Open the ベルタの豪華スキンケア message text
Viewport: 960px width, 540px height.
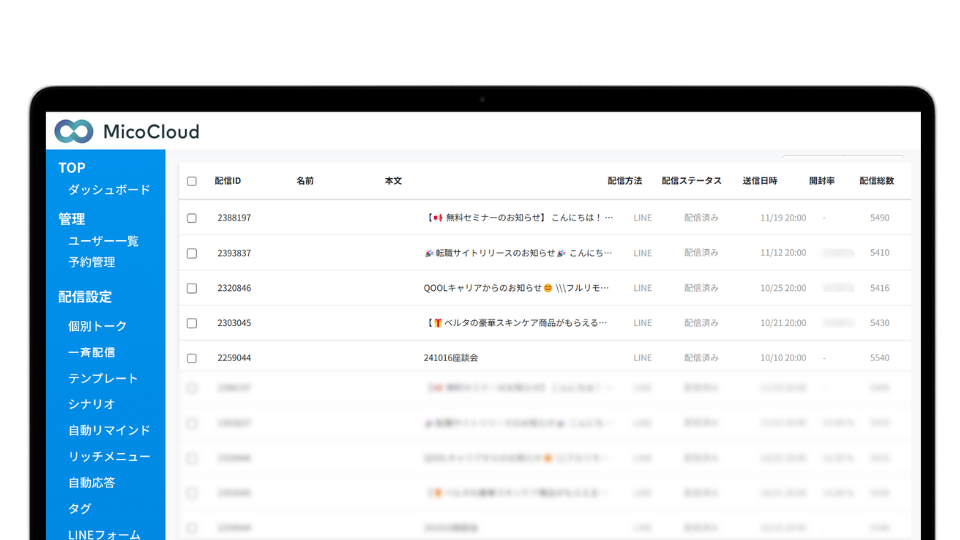coord(516,323)
